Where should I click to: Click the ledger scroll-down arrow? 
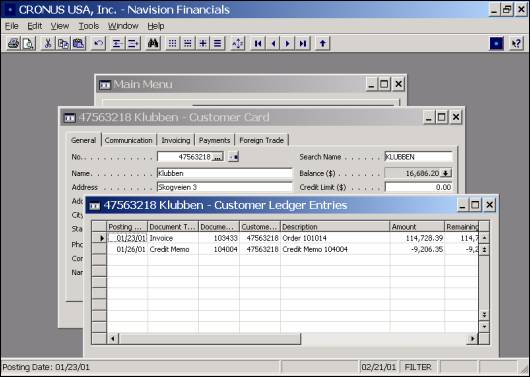coord(484,327)
